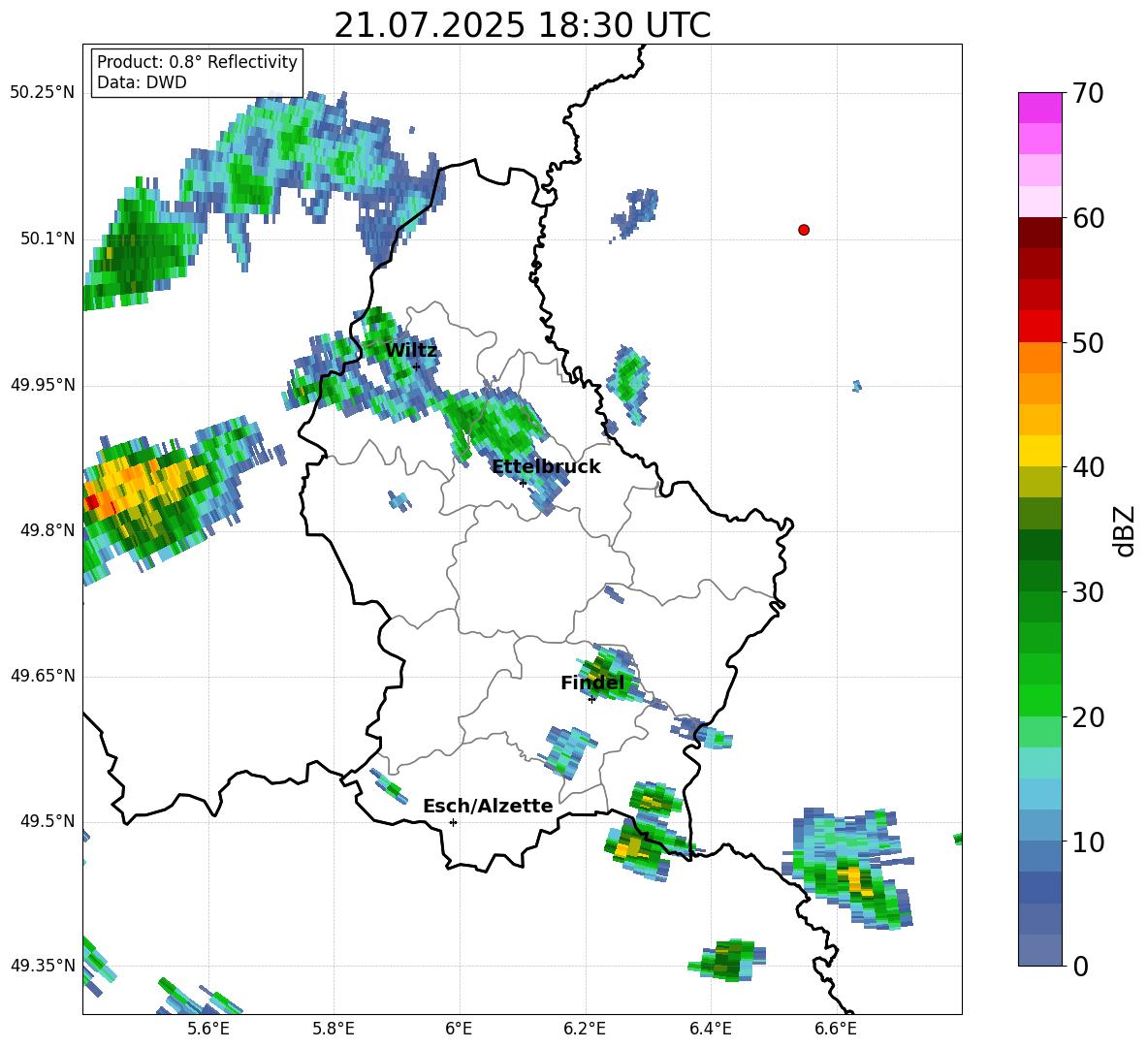Click the colorbar value 30
Screen dimensions: 1148x1048
point(1088,592)
